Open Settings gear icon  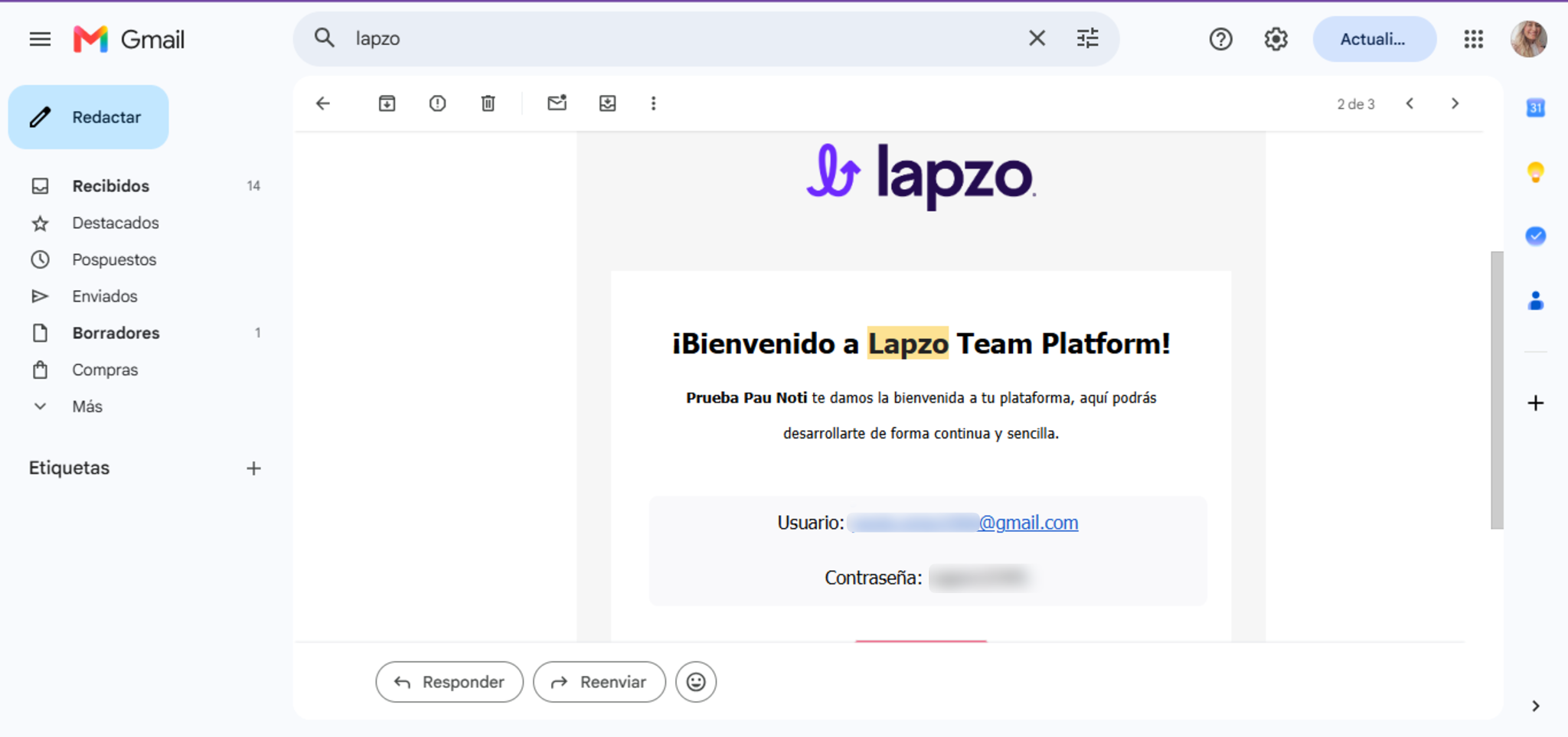pos(1276,39)
